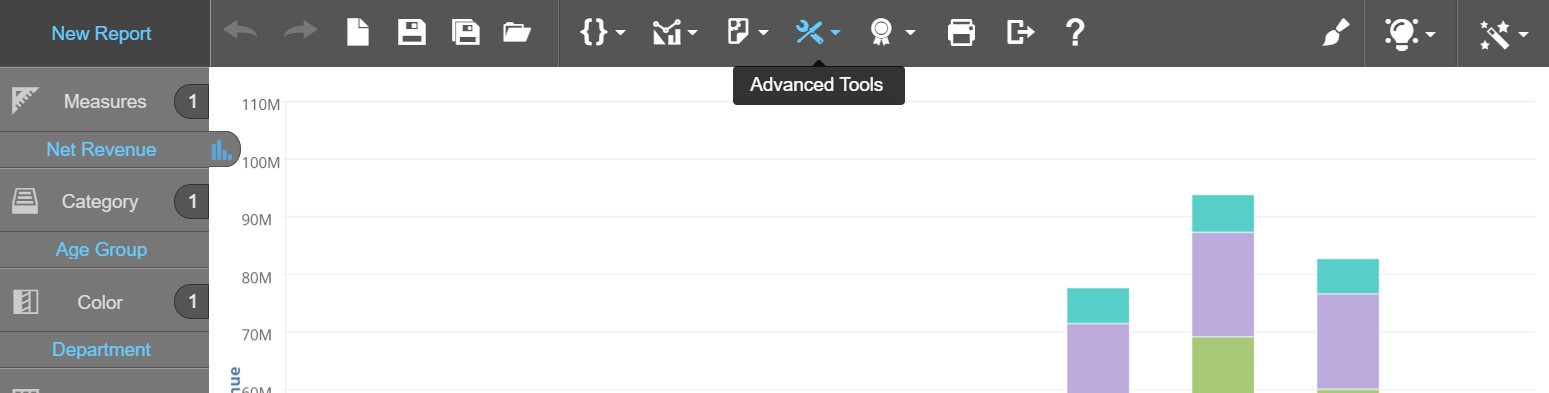This screenshot has height=393, width=1549.
Task: Select the Net Revenue measure
Action: pyautogui.click(x=101, y=149)
